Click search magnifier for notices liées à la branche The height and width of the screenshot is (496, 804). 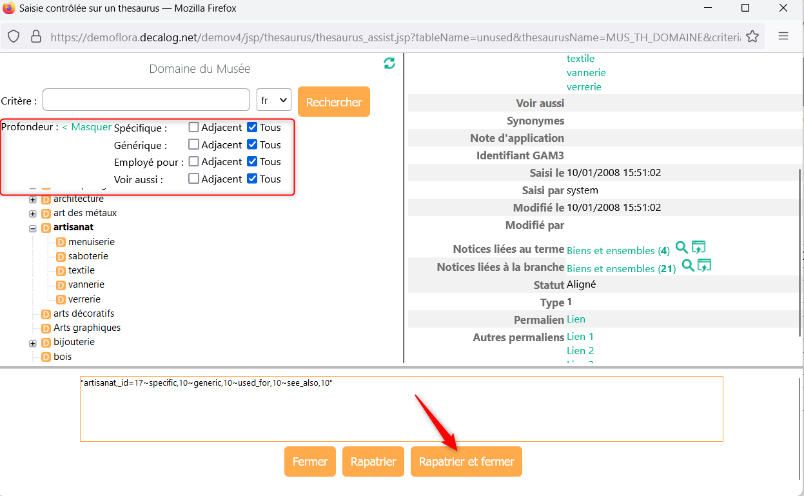[687, 266]
